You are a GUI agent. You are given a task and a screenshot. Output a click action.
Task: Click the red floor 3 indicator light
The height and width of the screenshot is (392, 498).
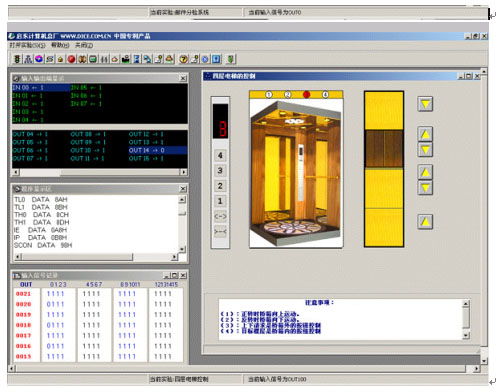(x=306, y=95)
